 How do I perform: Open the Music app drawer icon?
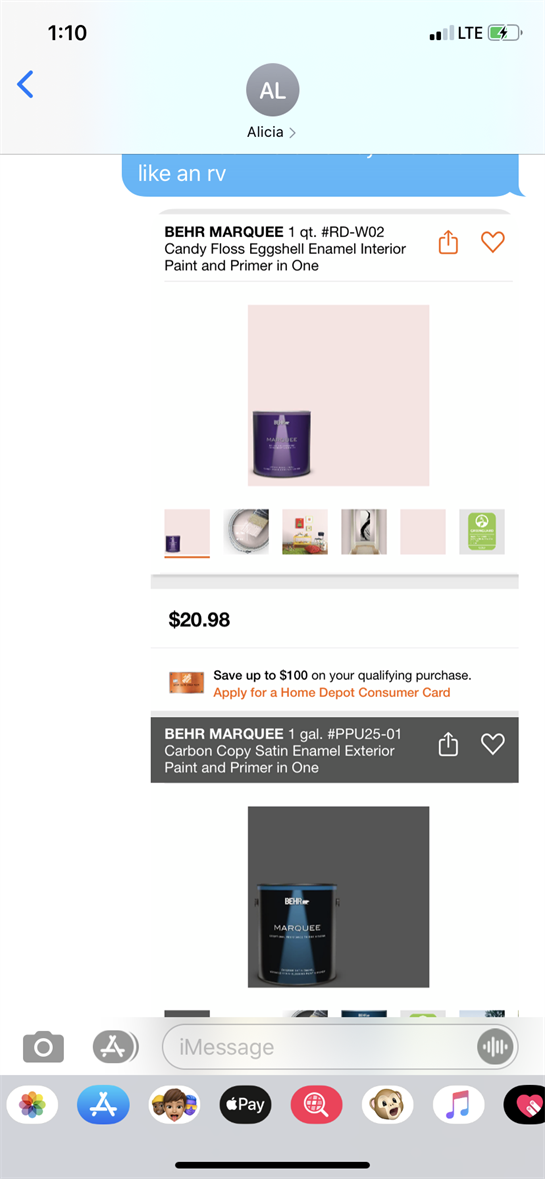pos(458,1105)
